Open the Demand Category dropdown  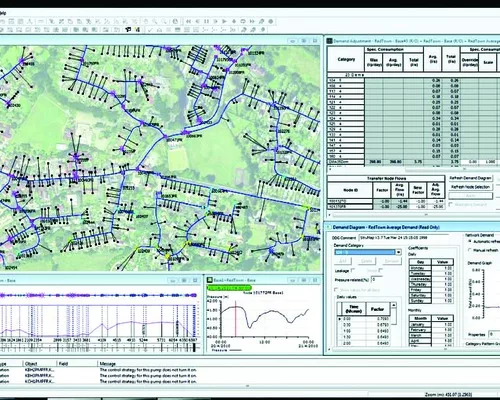click(x=398, y=252)
